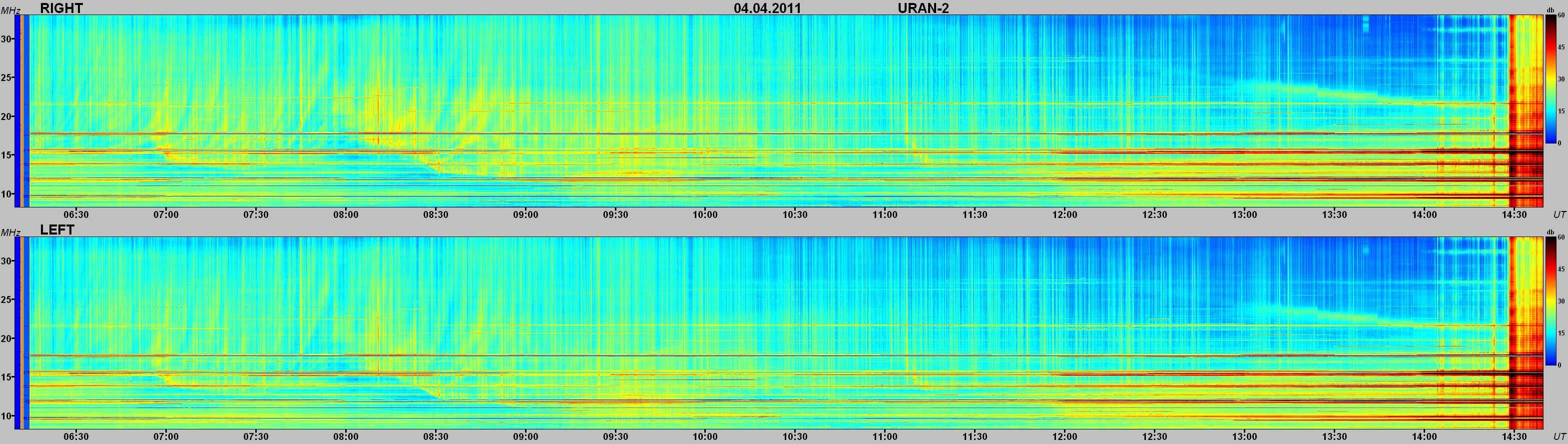Click the 10 MHz tick on LEFT panel axis
Screen dimensions: 1568x444
(x=6, y=415)
